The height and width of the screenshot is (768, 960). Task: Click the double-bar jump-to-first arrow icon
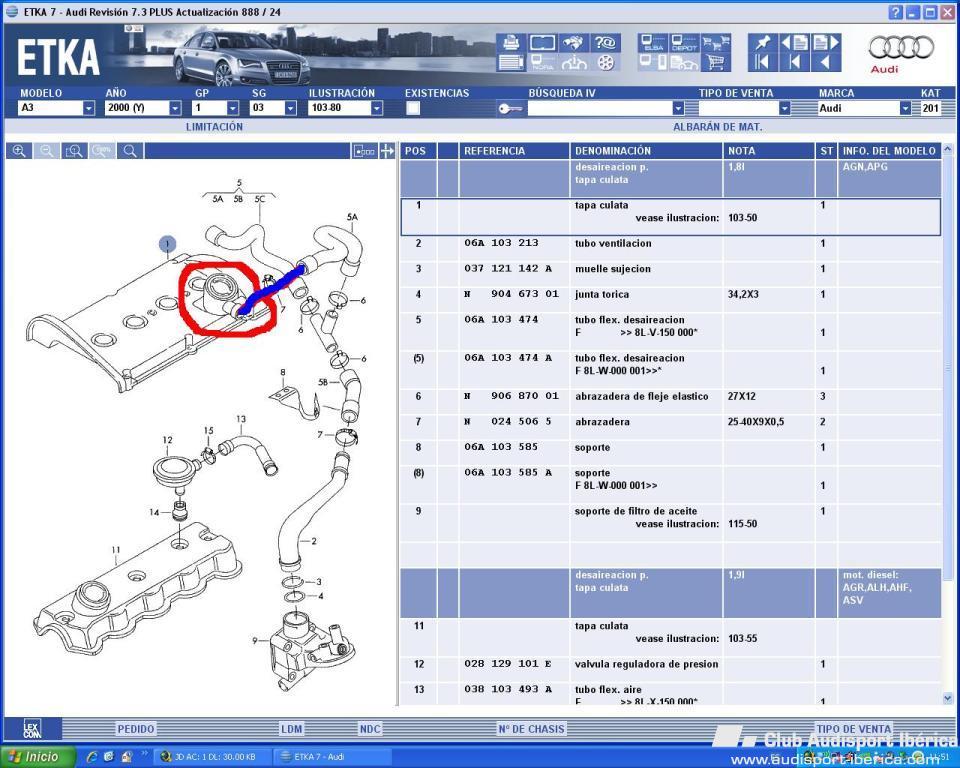pyautogui.click(x=763, y=62)
